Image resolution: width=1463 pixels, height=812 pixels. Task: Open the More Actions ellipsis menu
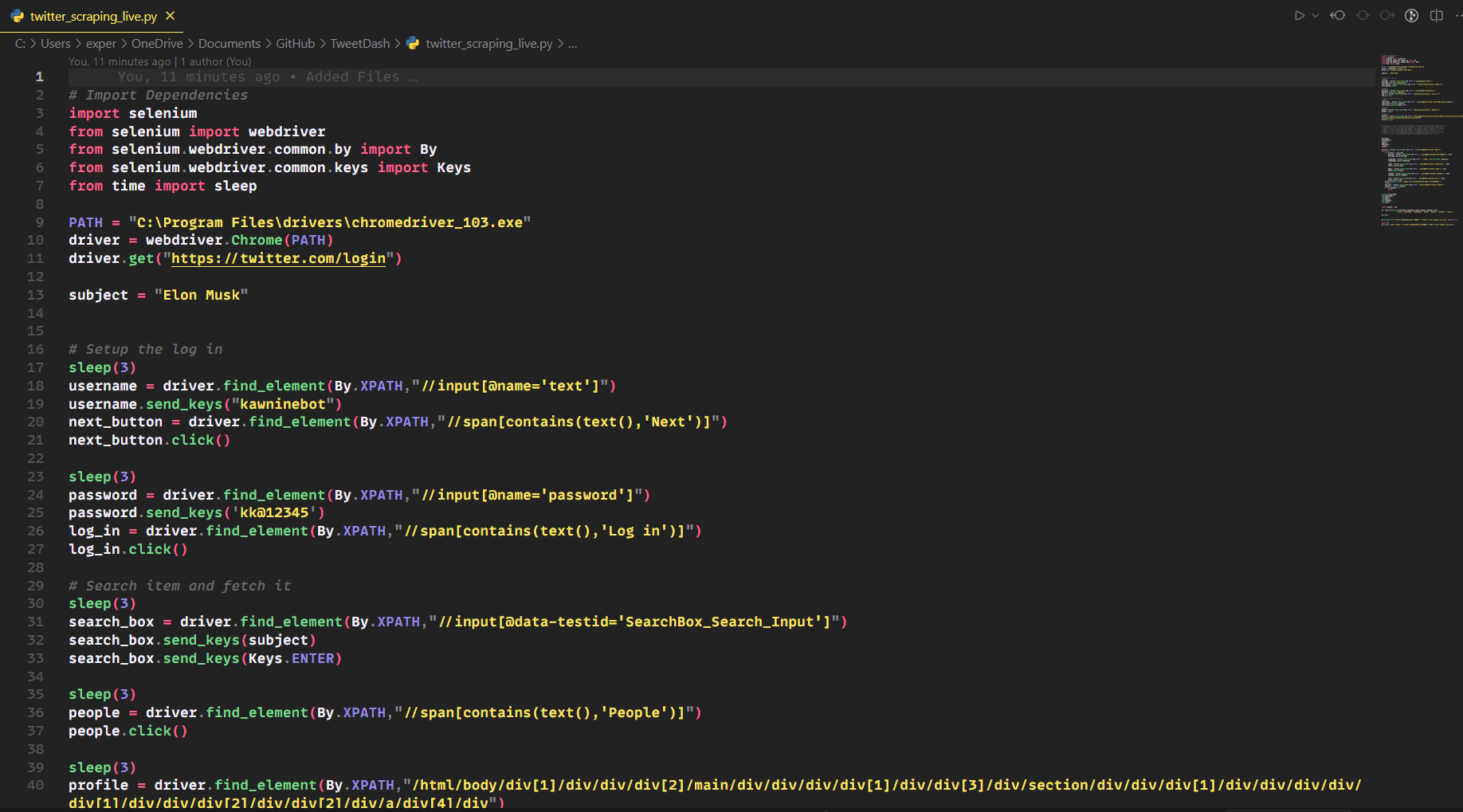[x=1458, y=15]
